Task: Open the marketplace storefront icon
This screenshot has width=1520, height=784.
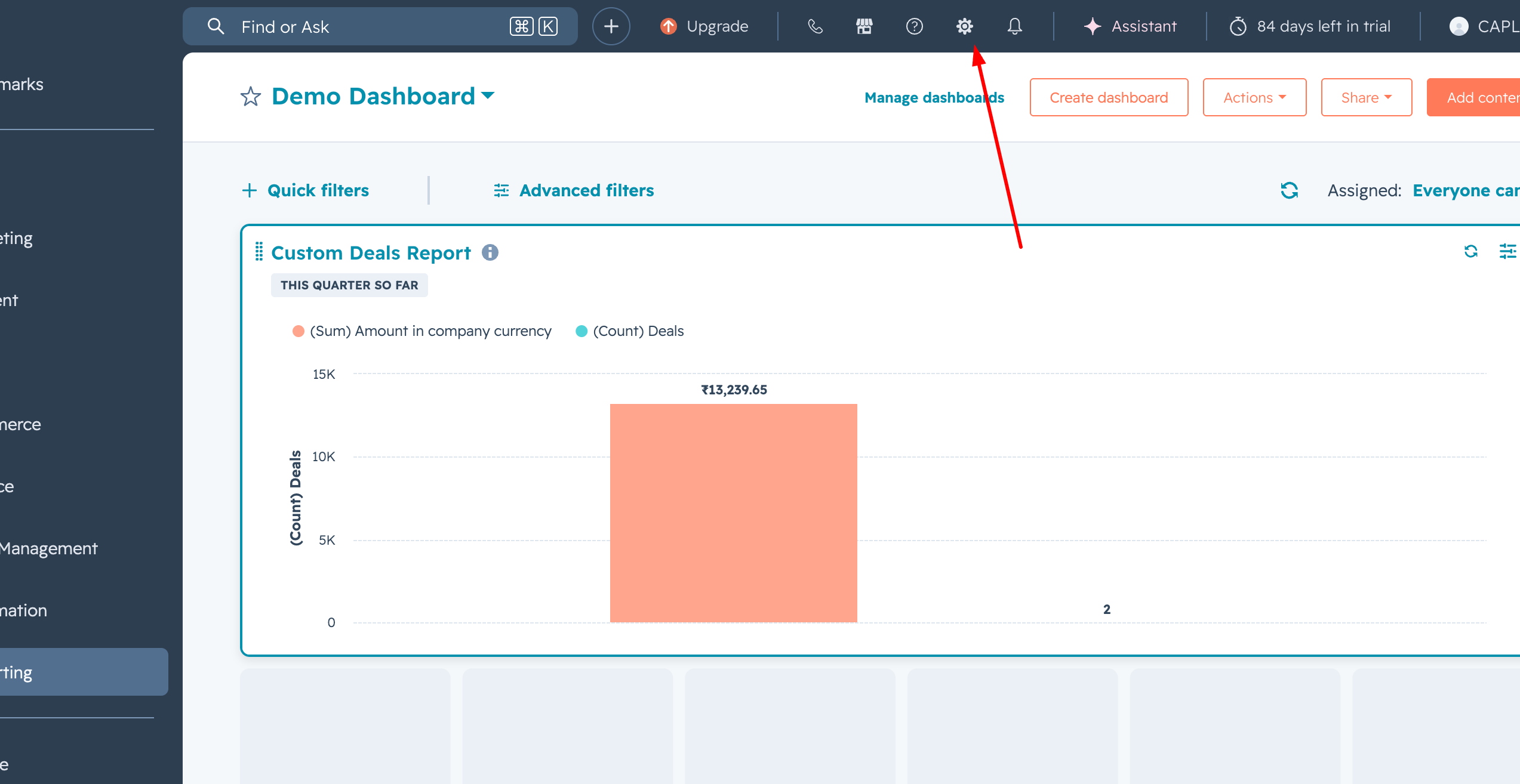Action: pyautogui.click(x=864, y=26)
